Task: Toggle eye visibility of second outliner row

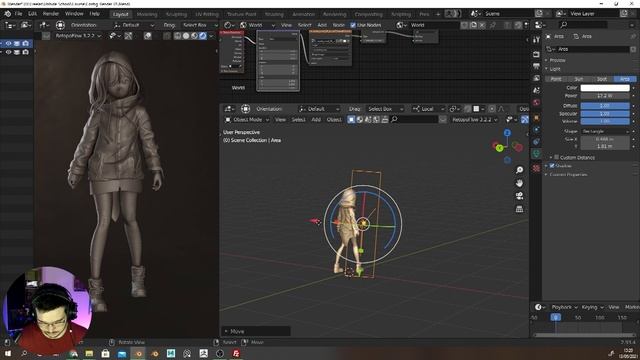Action: pyautogui.click(x=8, y=52)
